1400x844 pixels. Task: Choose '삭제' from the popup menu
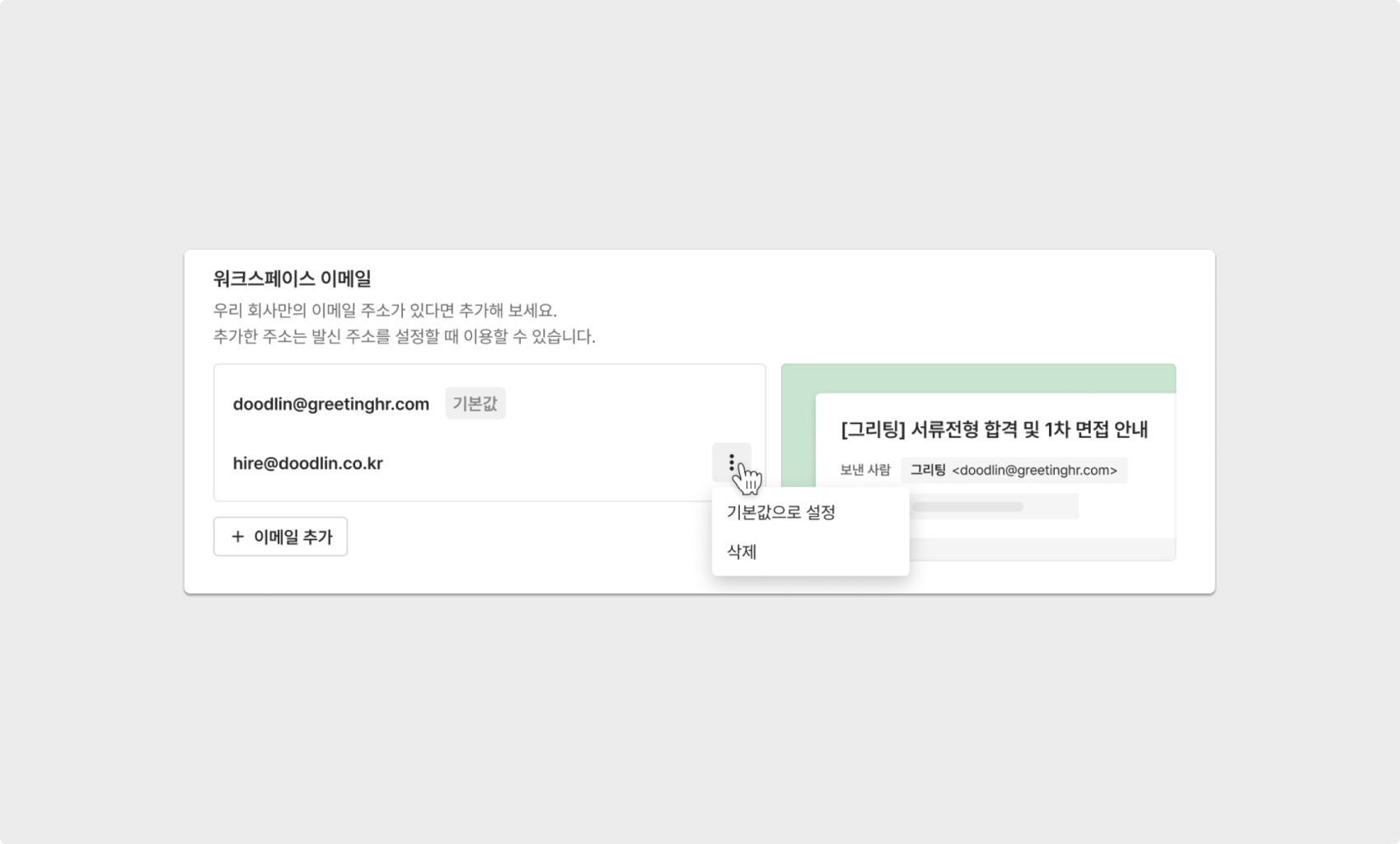click(x=742, y=551)
